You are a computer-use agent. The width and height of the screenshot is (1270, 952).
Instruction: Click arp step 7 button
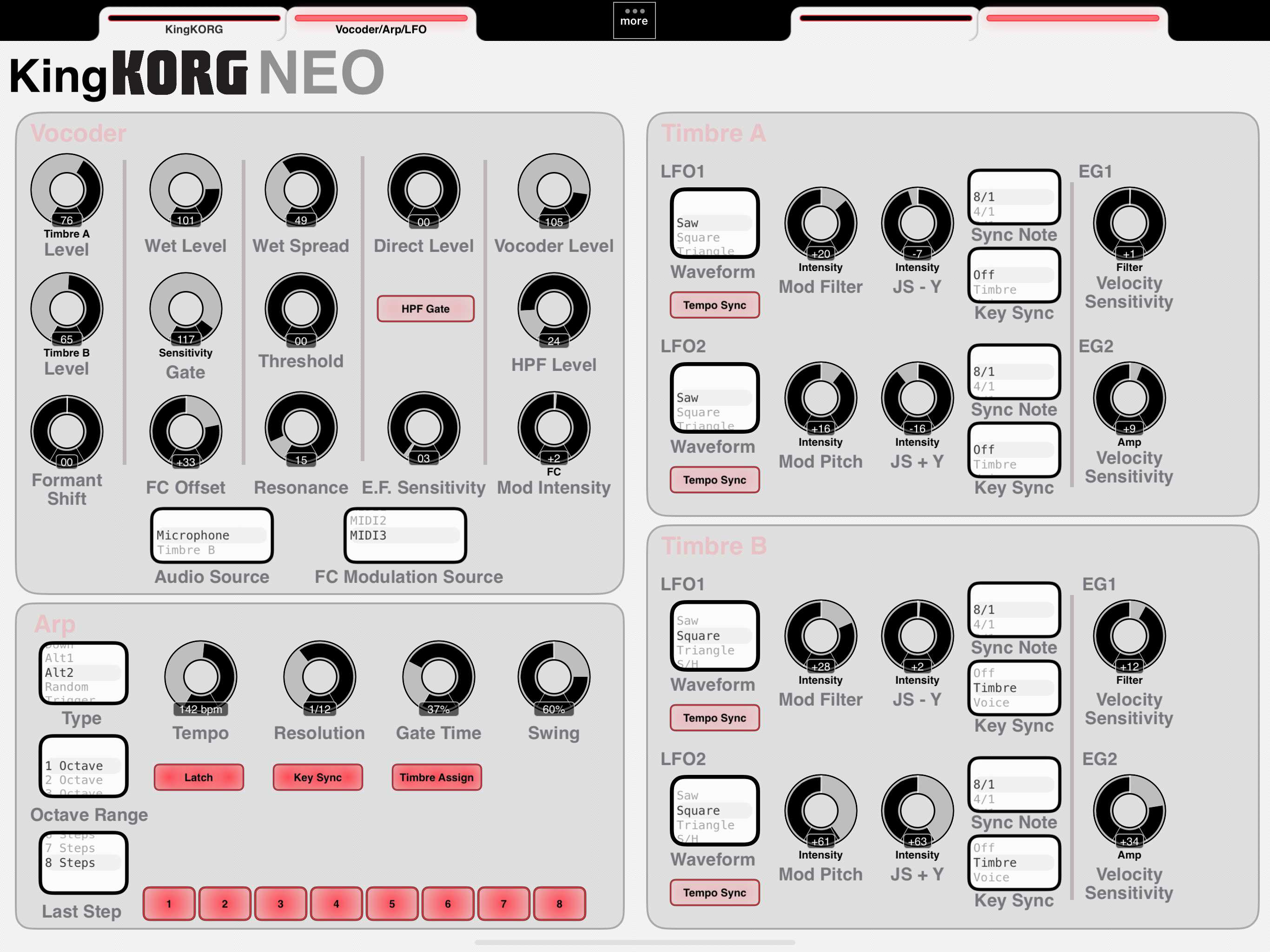point(503,904)
